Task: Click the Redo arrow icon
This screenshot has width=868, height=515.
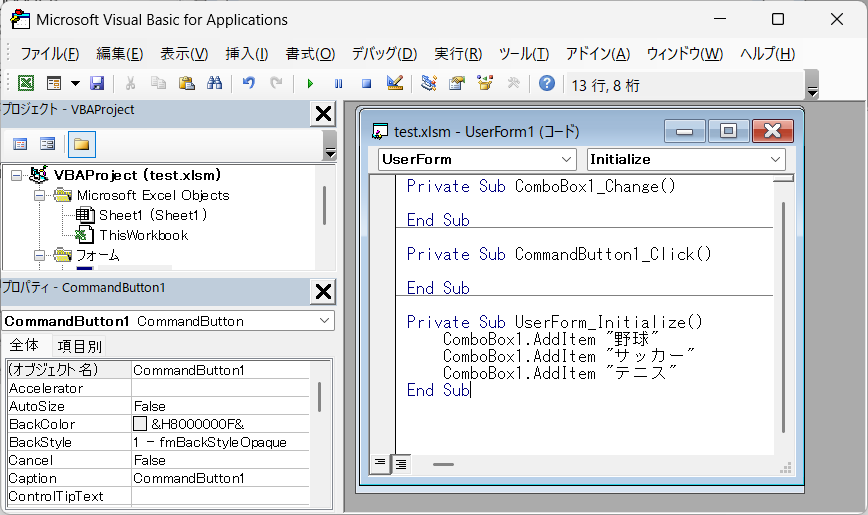Action: pos(276,84)
